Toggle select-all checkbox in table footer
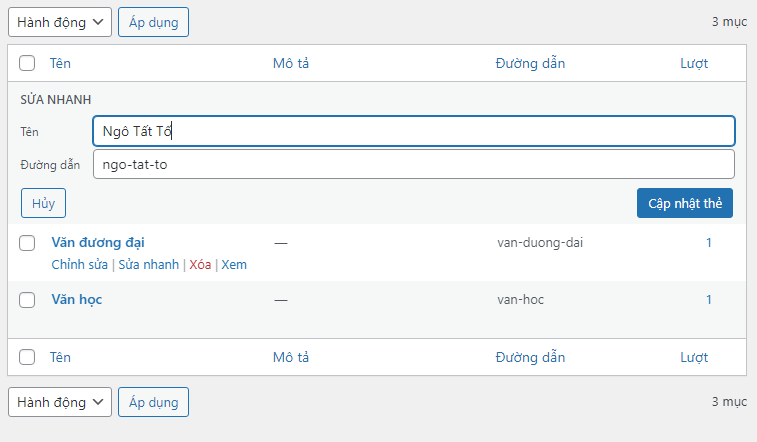Viewport: 757px width, 442px height. (27, 357)
